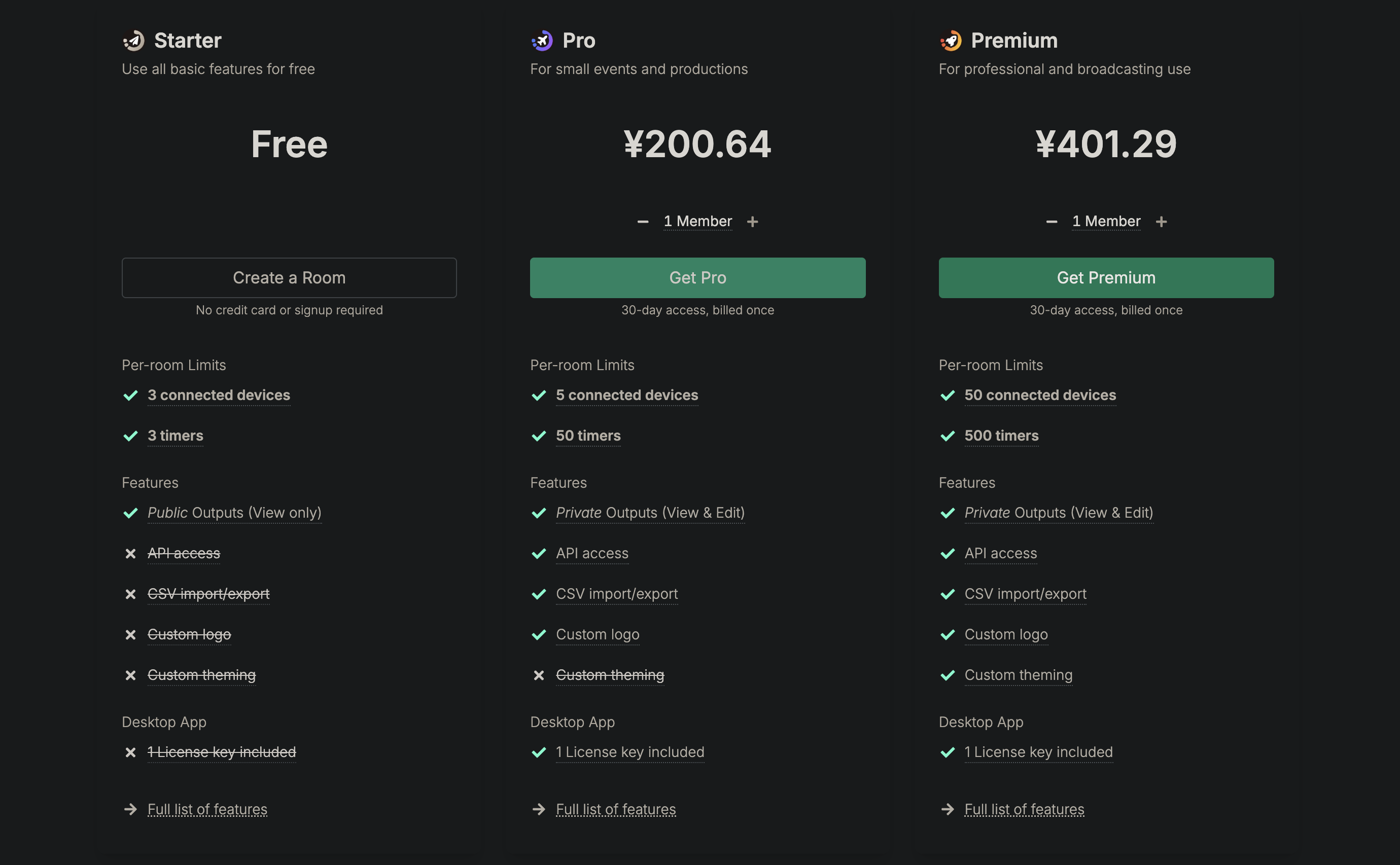
Task: Click the Premium plan '1 Member' label
Action: point(1106,222)
